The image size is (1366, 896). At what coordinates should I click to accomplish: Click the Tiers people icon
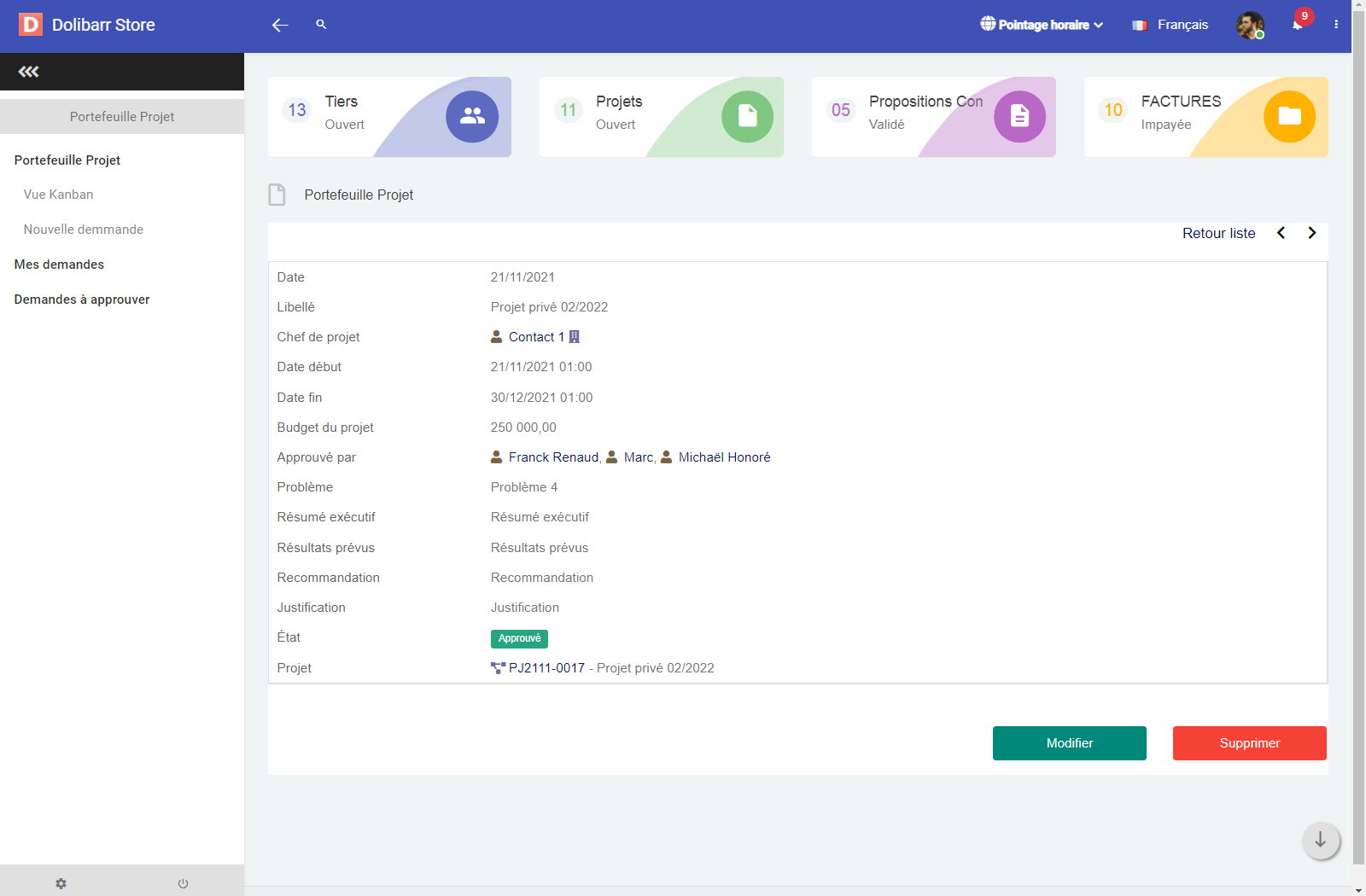tap(472, 116)
